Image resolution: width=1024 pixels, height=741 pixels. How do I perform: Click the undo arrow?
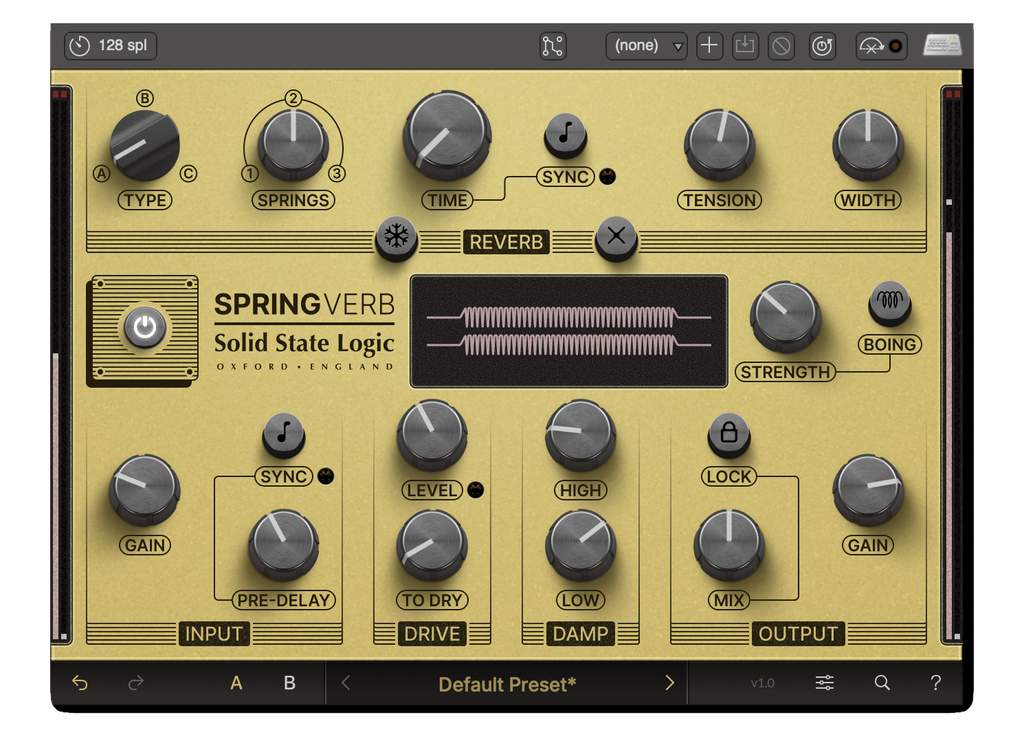(80, 683)
